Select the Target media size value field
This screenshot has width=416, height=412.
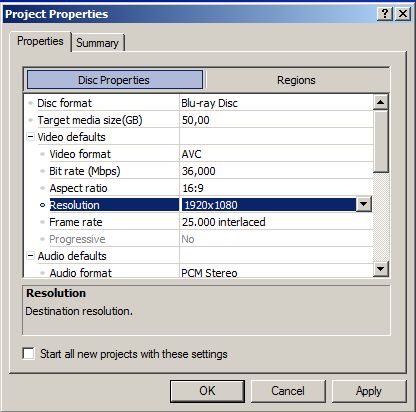tap(276, 120)
